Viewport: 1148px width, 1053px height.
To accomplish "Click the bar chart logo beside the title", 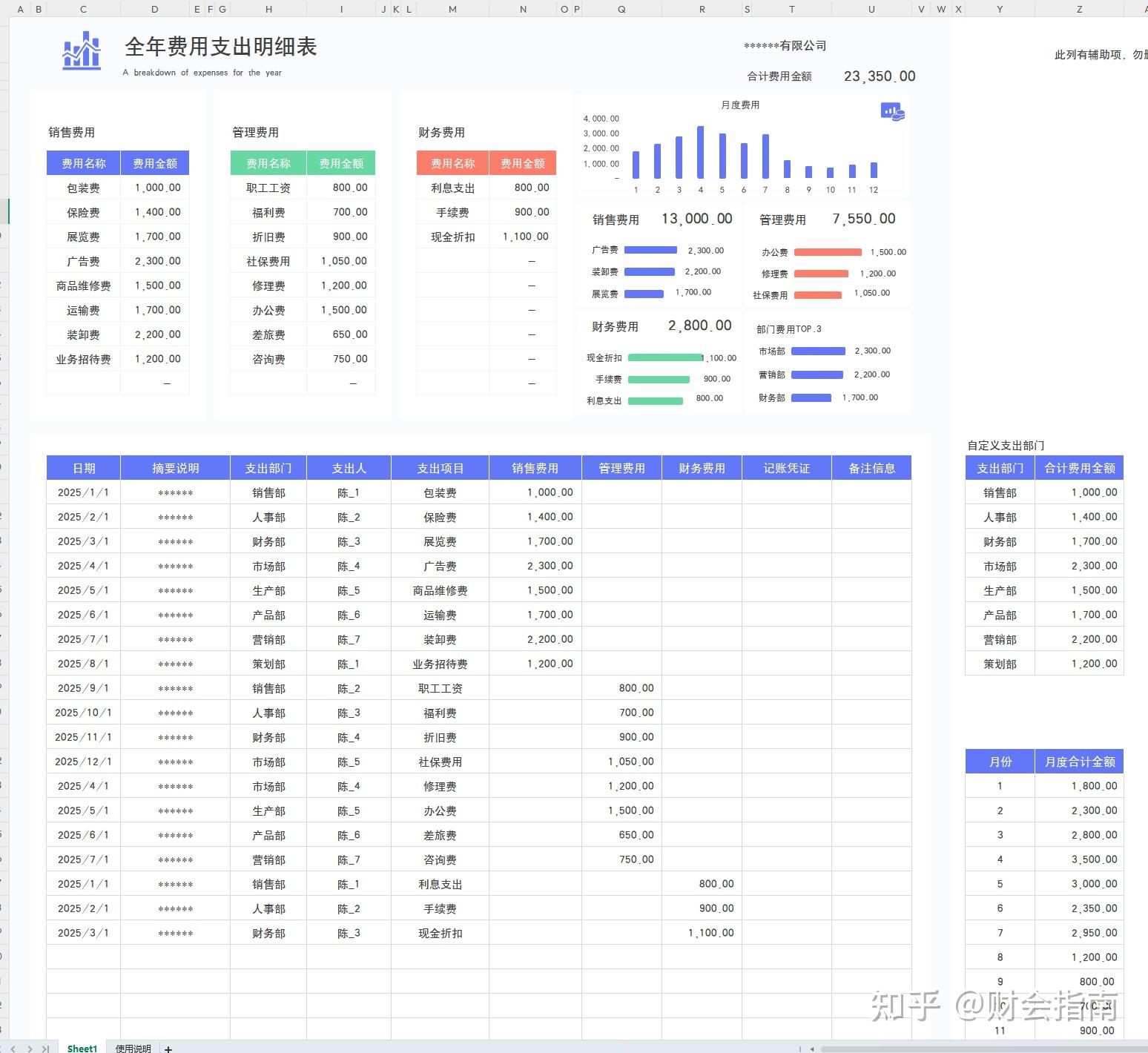I will click(x=82, y=50).
